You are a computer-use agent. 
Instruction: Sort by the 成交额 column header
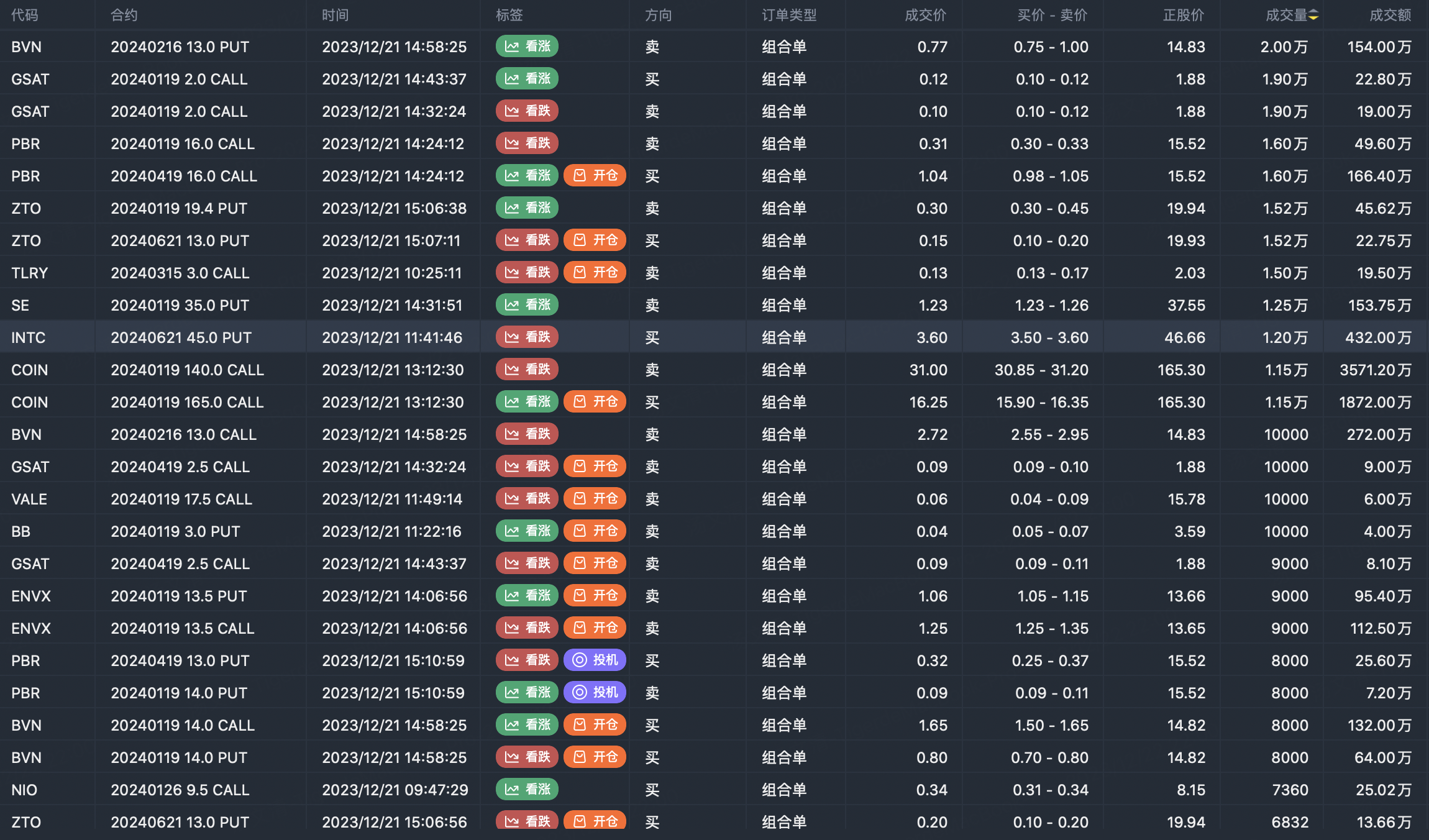pyautogui.click(x=1390, y=16)
